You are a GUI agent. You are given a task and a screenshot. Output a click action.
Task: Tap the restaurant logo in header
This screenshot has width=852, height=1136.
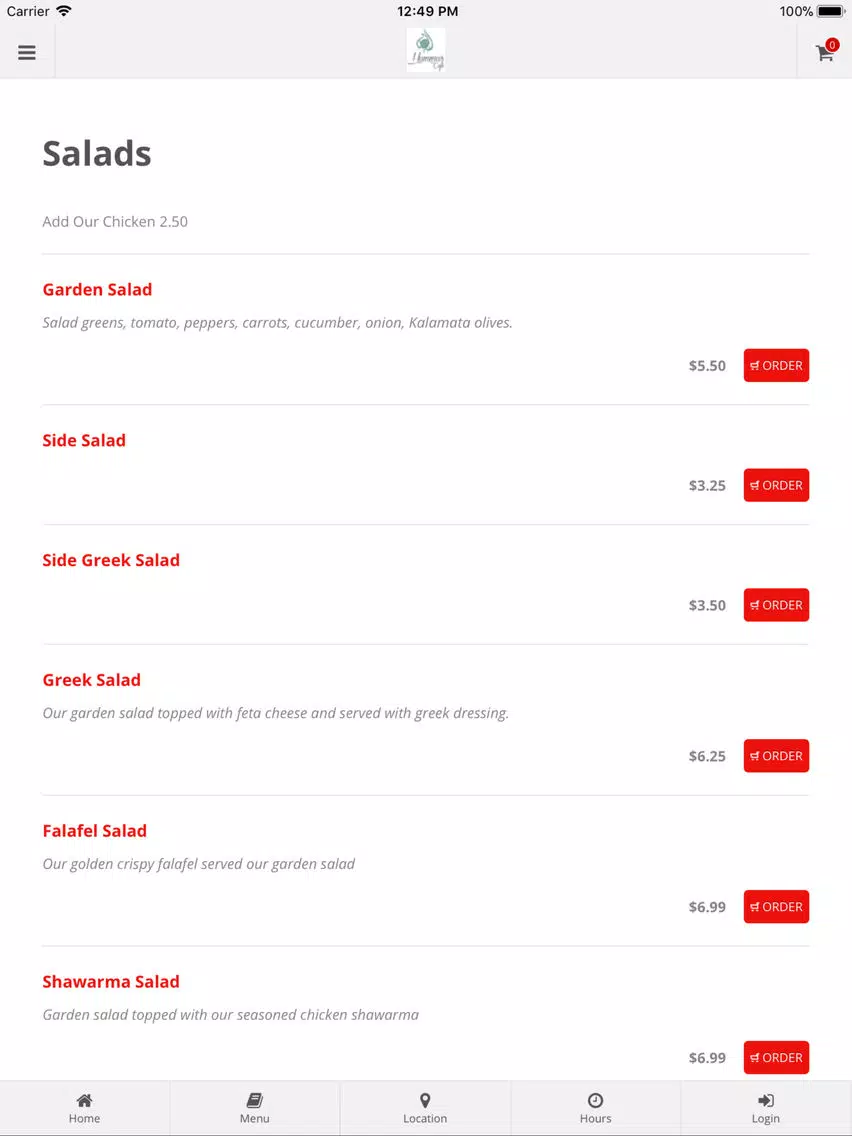tap(426, 50)
